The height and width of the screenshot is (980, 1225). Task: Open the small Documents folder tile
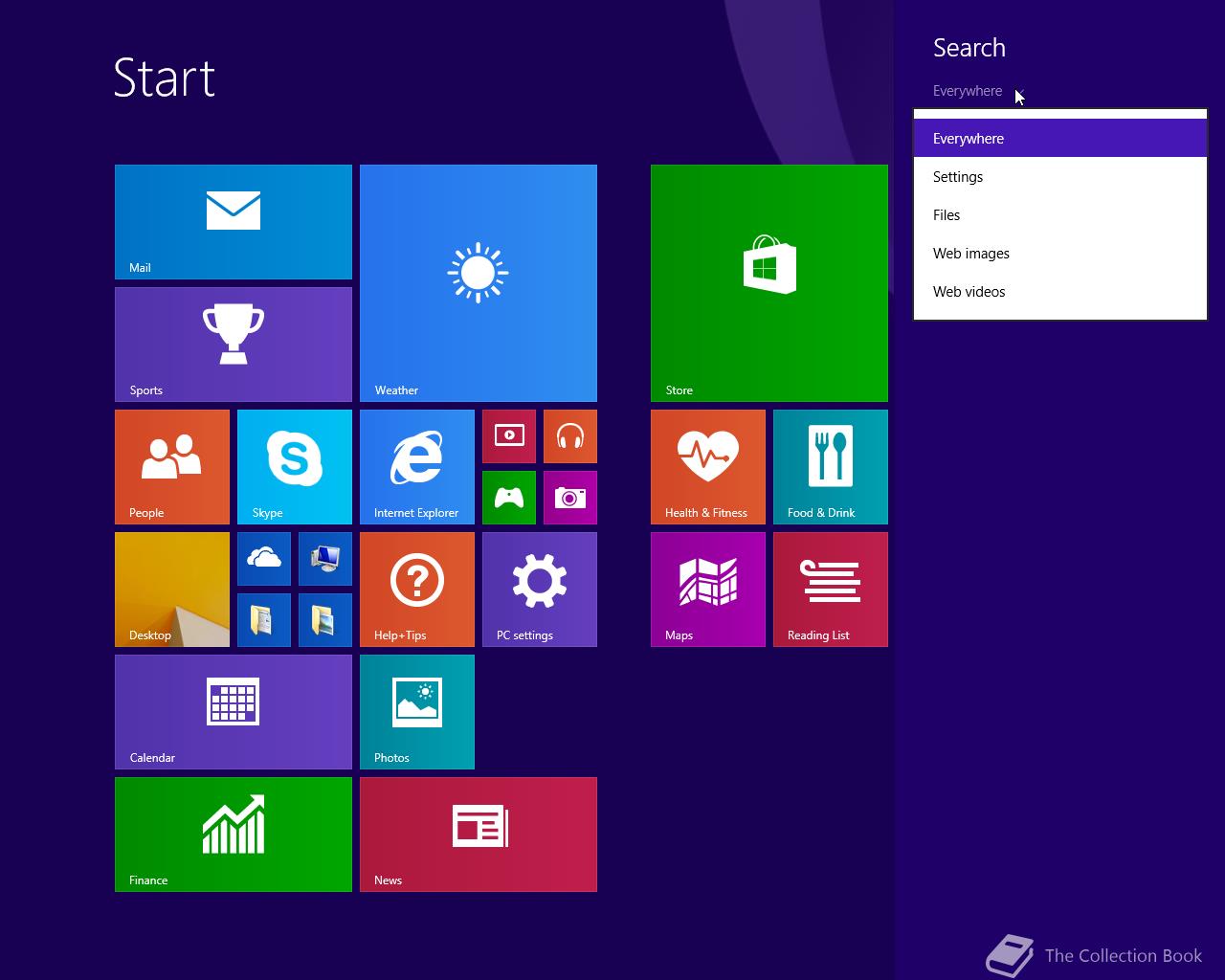[x=264, y=620]
